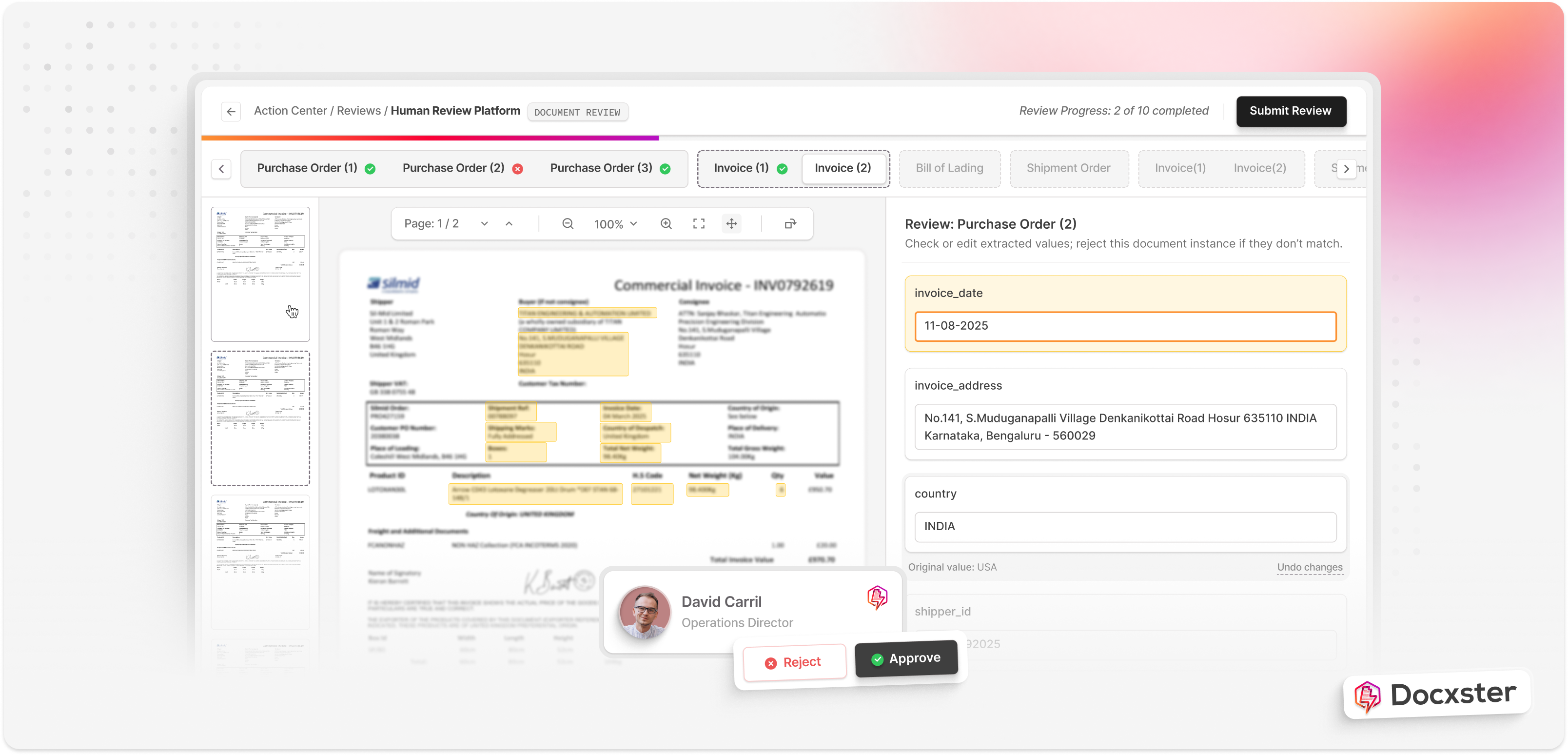Screen dimensions: 1568x755
Task: Click the zoom in magnifier icon
Action: (666, 224)
